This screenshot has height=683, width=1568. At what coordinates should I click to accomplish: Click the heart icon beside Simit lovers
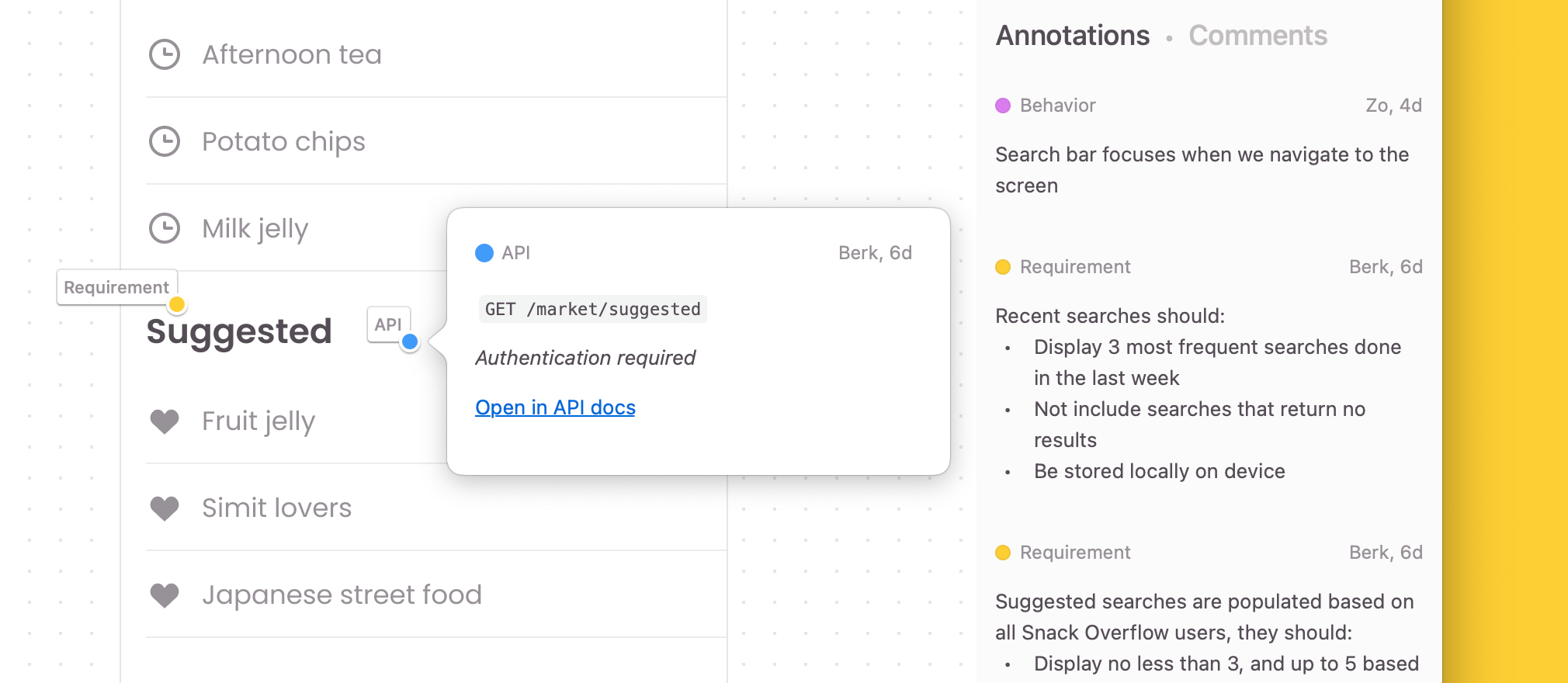(x=165, y=508)
